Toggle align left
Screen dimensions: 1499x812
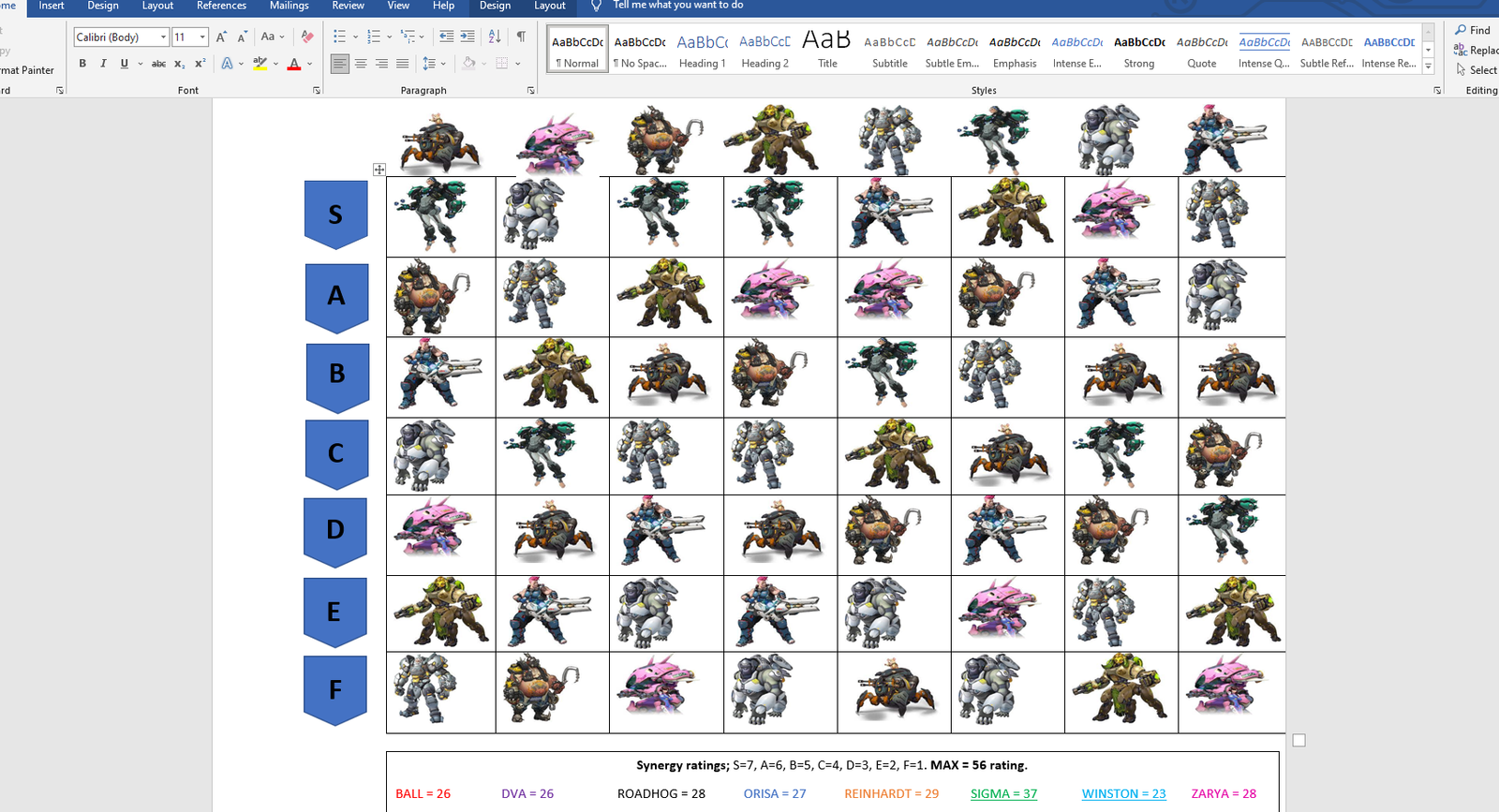tap(340, 64)
